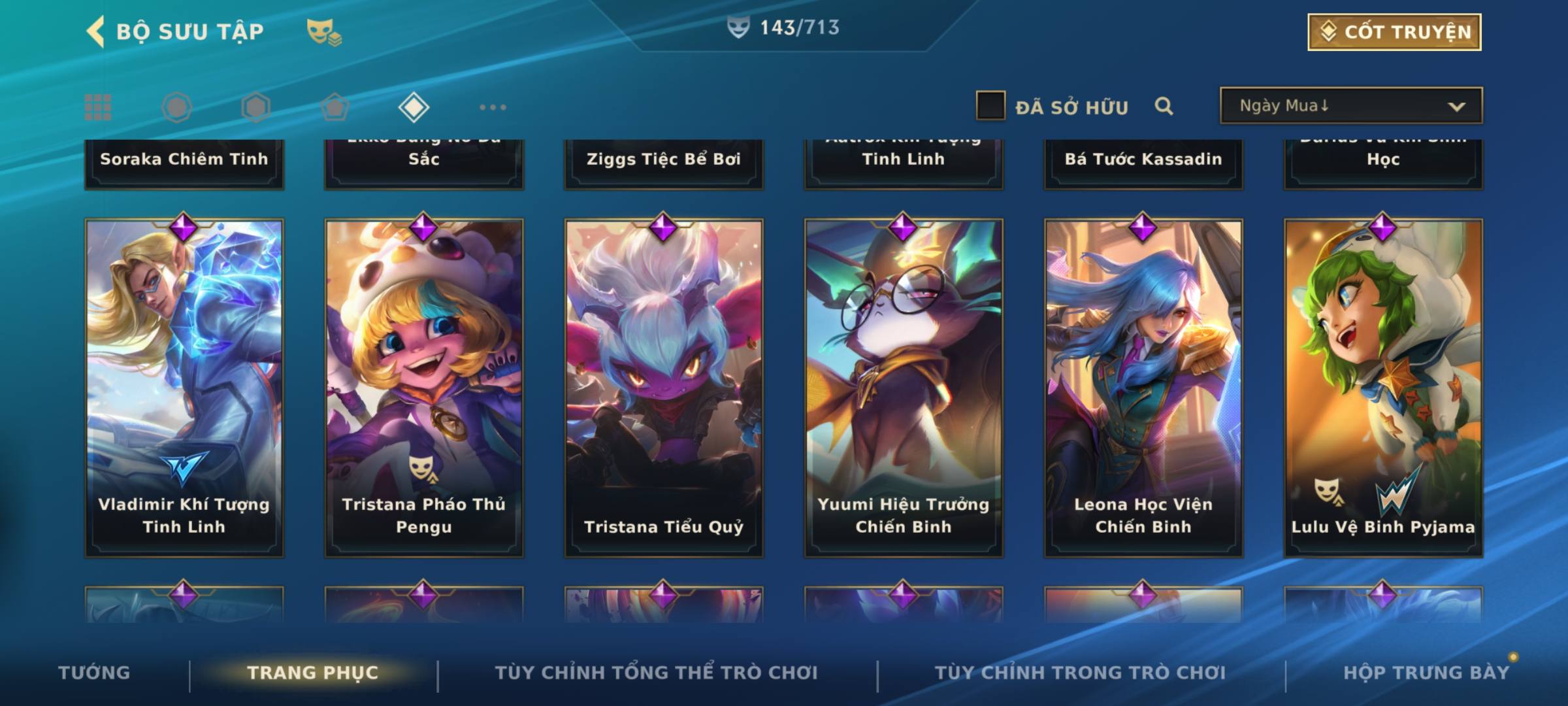This screenshot has height=706, width=1568.
Task: Open Tristana Pháo Thủ Pengu skin card
Action: pos(424,388)
